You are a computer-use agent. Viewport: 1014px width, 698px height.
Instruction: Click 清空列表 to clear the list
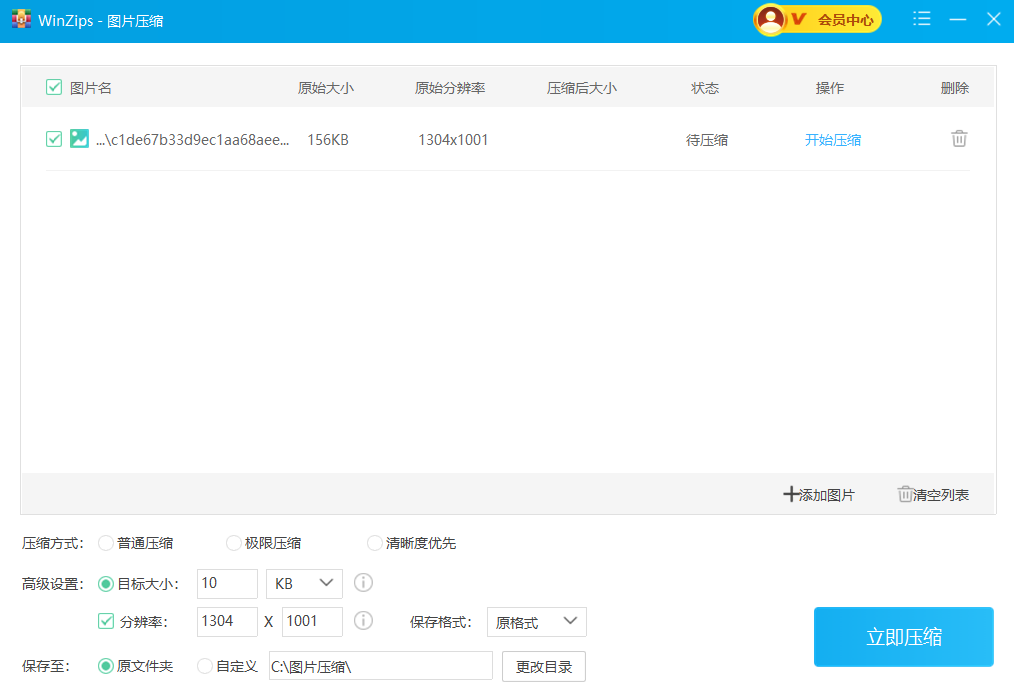coord(933,495)
